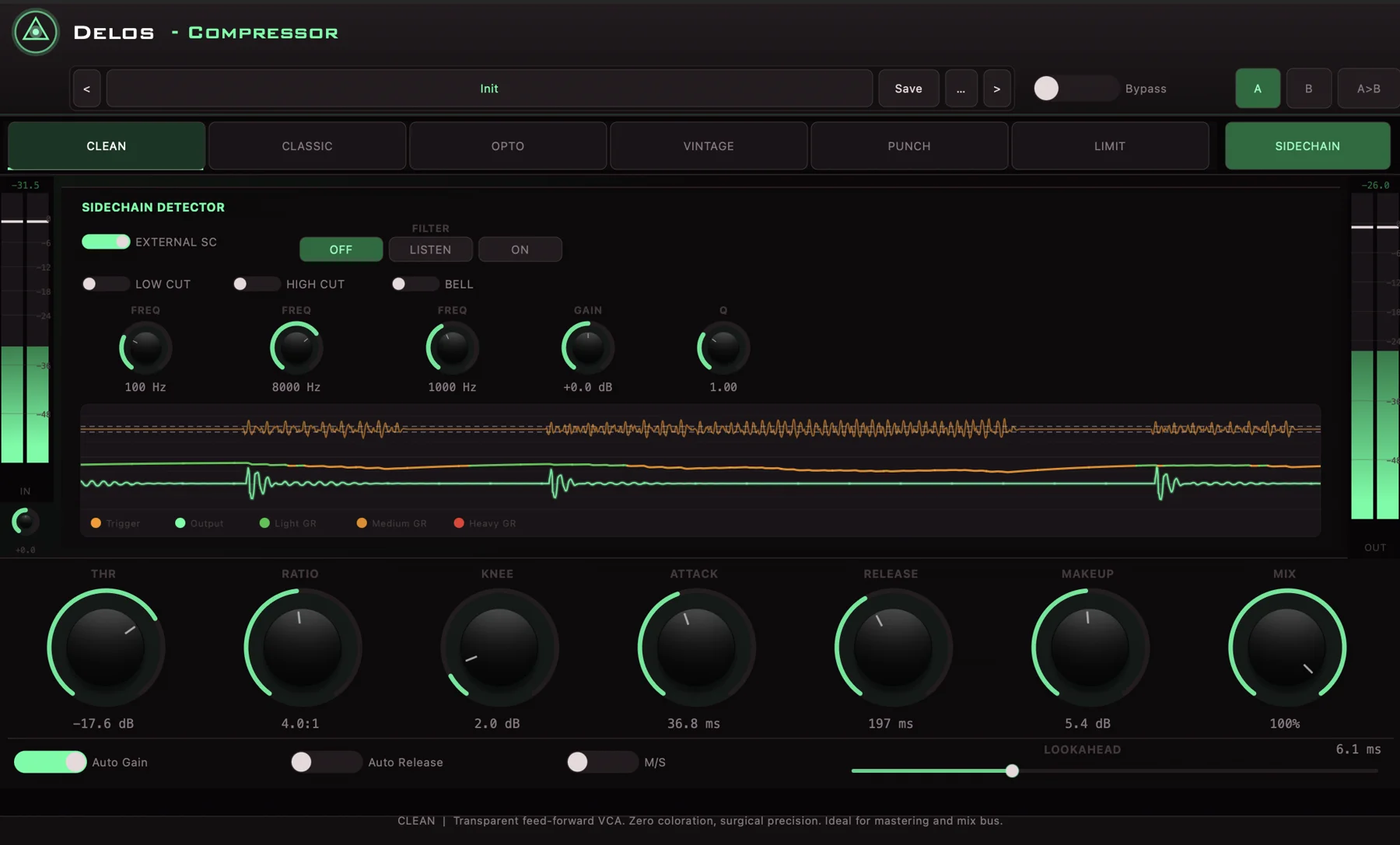Click the 100% mix value

click(x=1285, y=724)
